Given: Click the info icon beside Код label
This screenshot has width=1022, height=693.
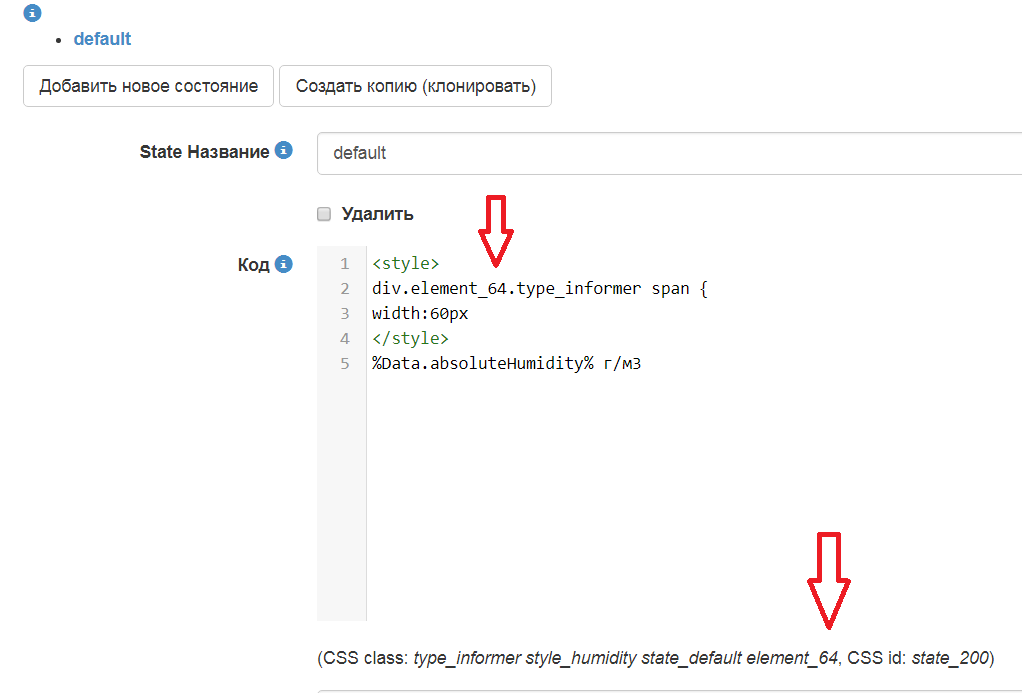Looking at the screenshot, I should [284, 264].
